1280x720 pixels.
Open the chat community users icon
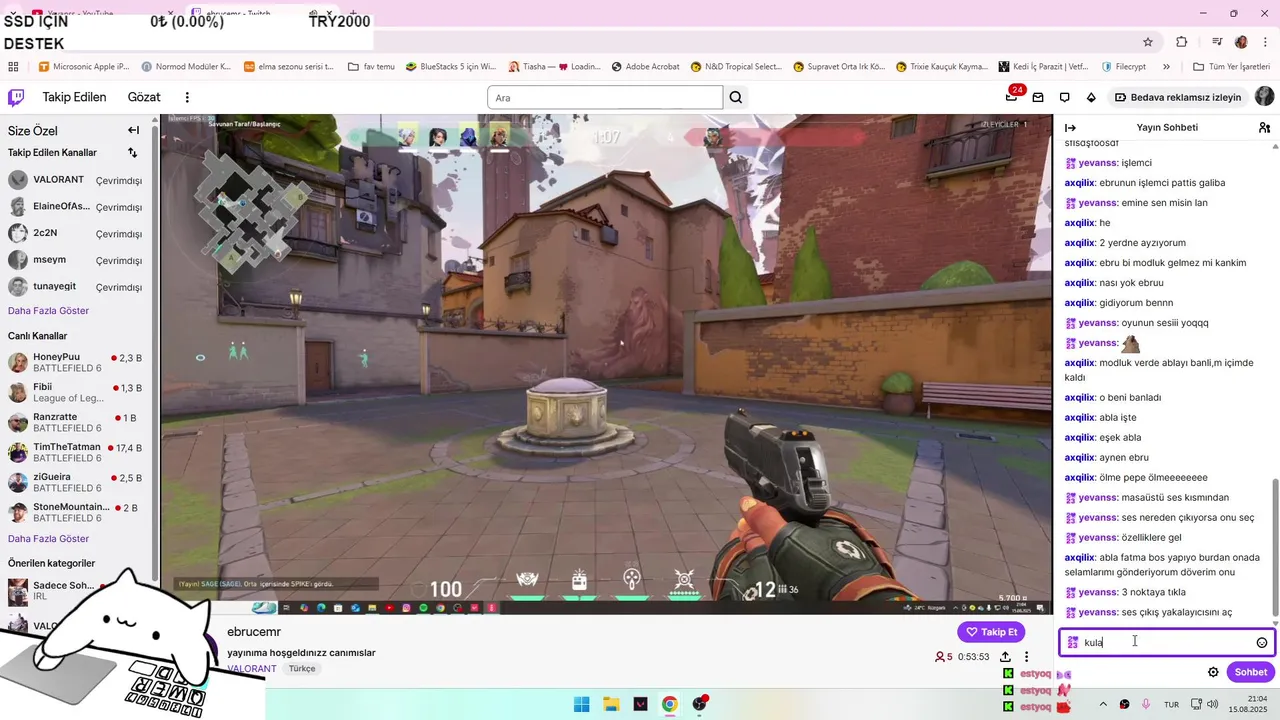pyautogui.click(x=1265, y=128)
